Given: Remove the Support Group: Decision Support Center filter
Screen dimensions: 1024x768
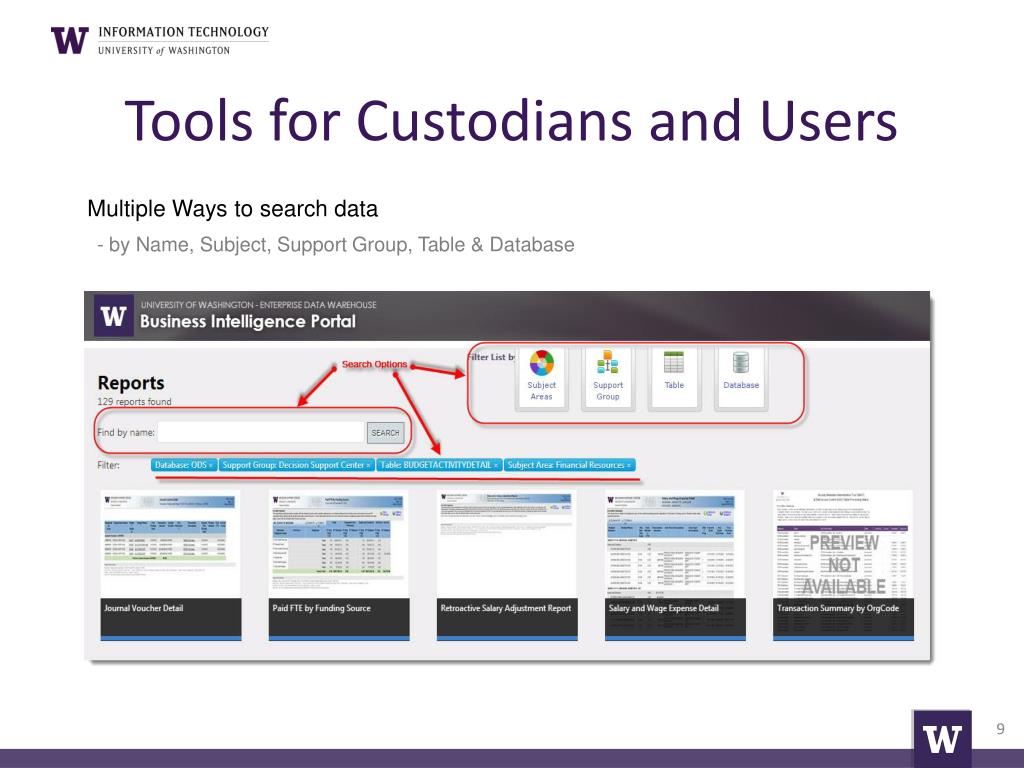Looking at the screenshot, I should (368, 465).
